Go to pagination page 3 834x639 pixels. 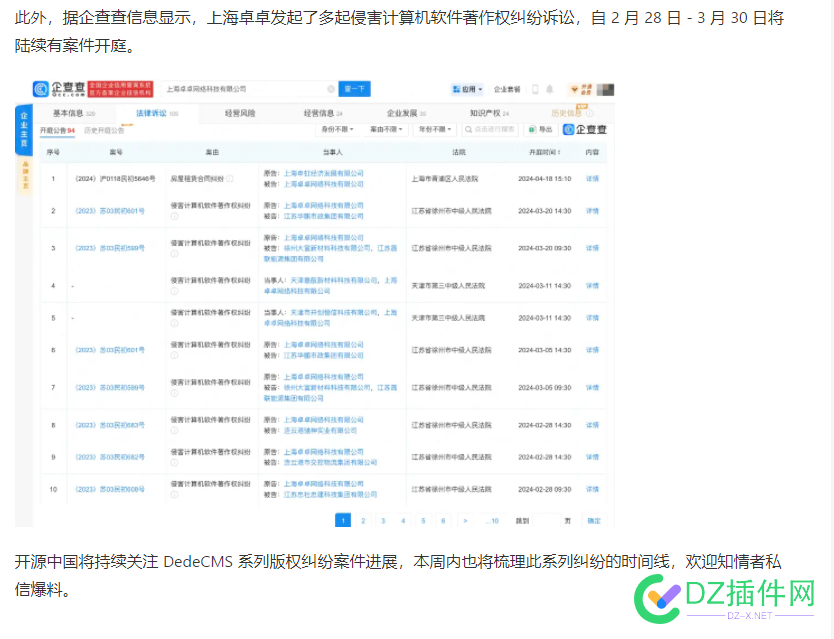383,520
